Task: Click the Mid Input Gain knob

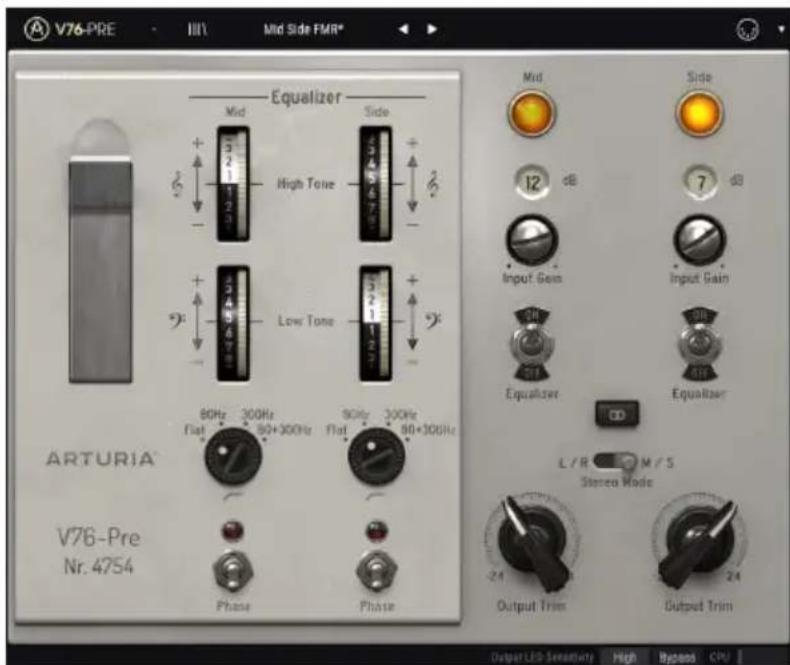Action: pyautogui.click(x=532, y=241)
